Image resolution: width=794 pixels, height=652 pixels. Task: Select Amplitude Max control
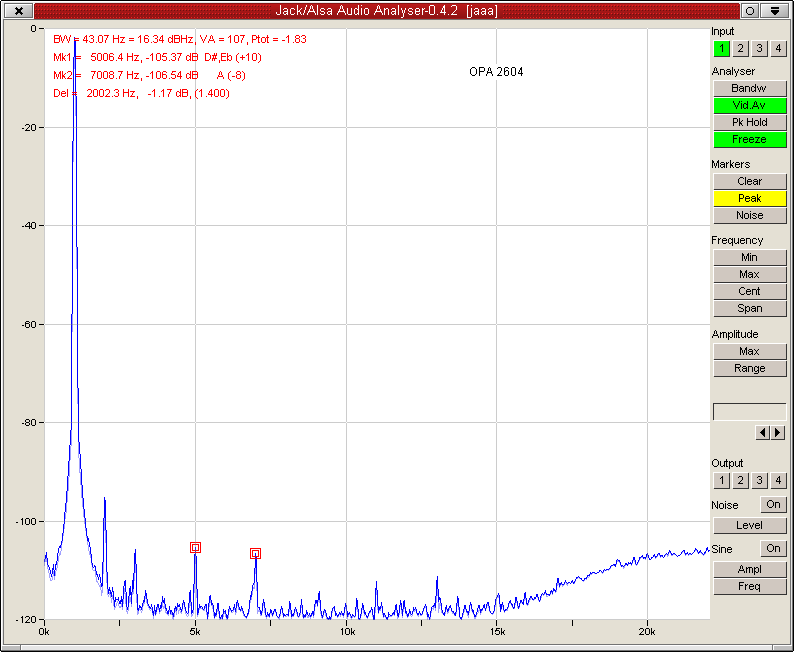click(749, 351)
